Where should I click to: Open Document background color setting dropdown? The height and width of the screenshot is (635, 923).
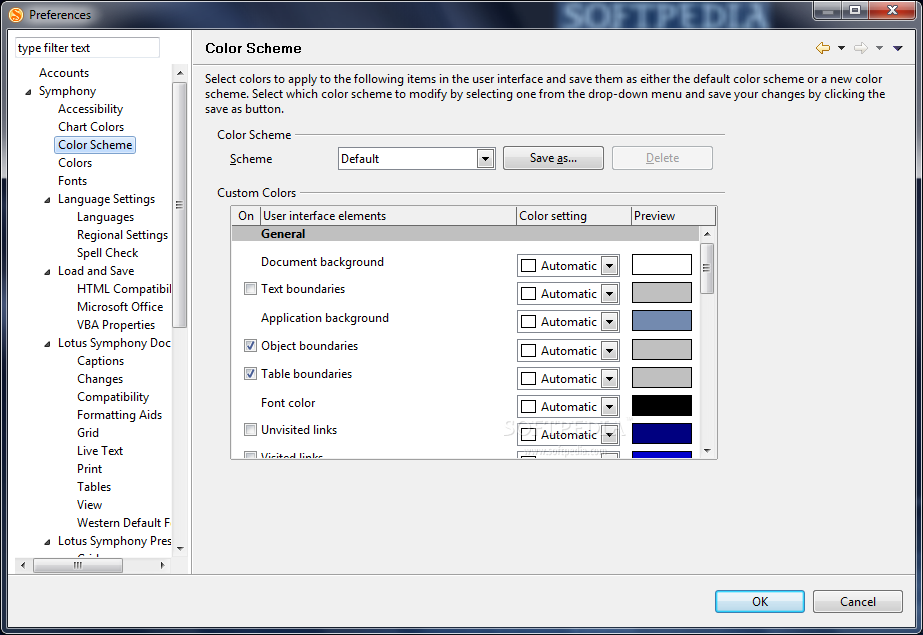point(610,266)
